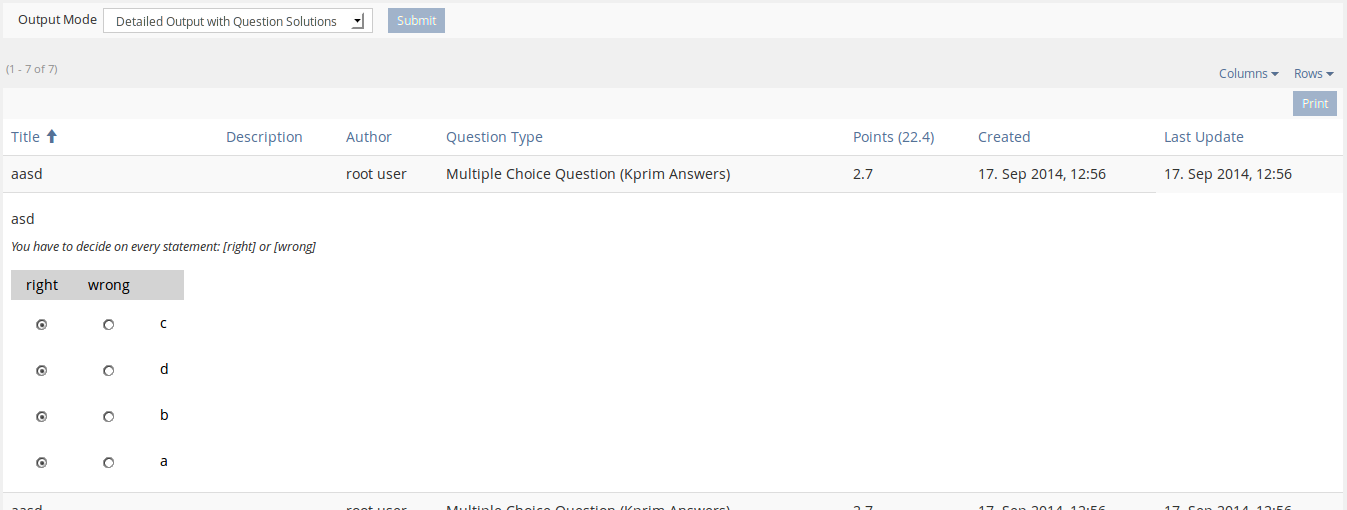Select 'right' radio for statement d

pyautogui.click(x=42, y=371)
